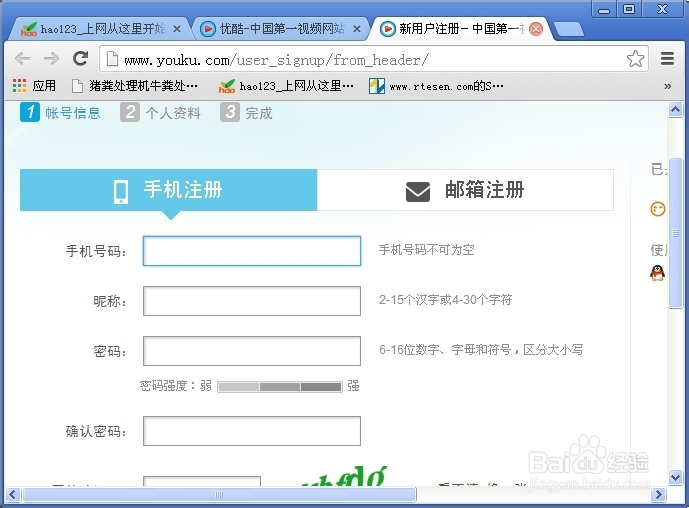Focus the 手机号码 input field
This screenshot has height=508, width=689.
(x=252, y=251)
